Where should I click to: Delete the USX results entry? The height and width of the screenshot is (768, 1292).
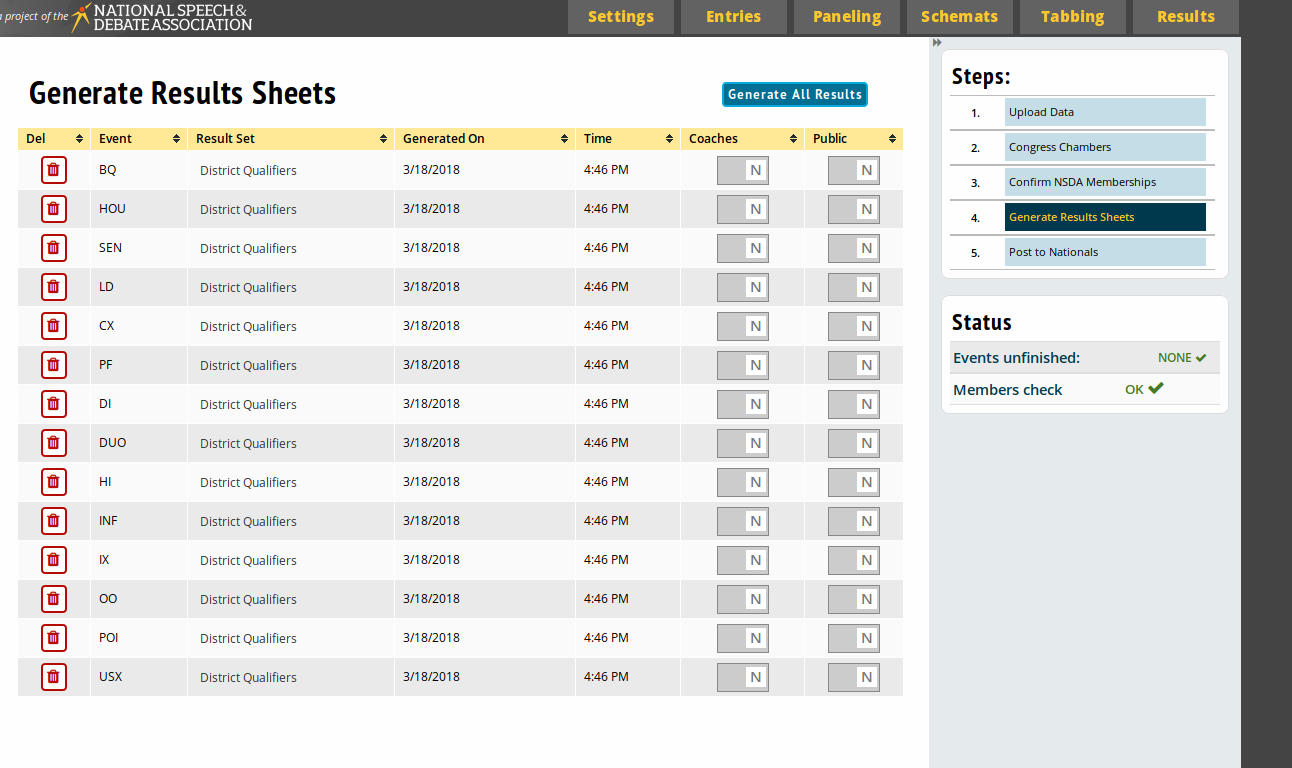click(x=54, y=677)
